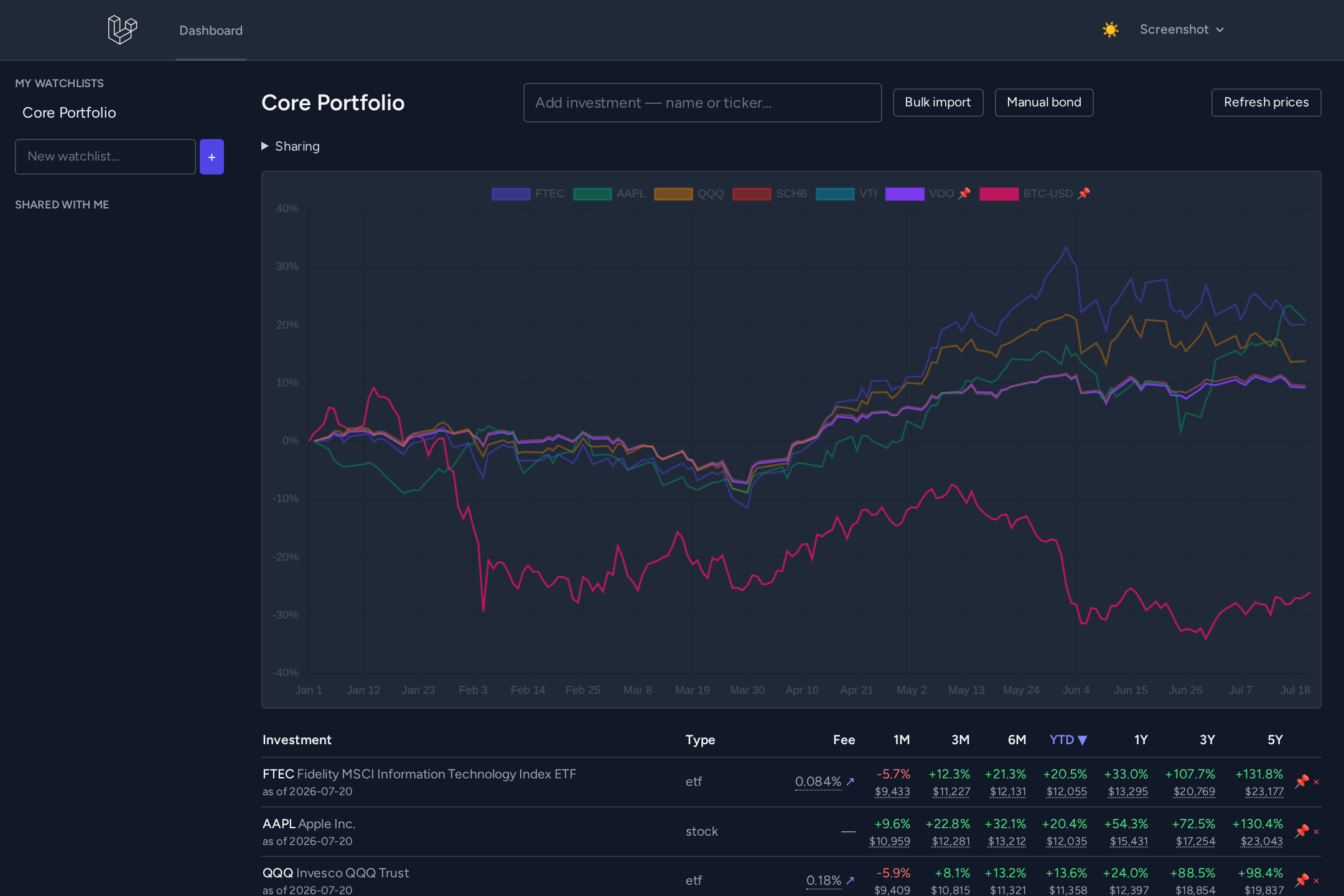Screen dimensions: 1344x896
Task: Remove the AAPL row with x
Action: click(1316, 832)
